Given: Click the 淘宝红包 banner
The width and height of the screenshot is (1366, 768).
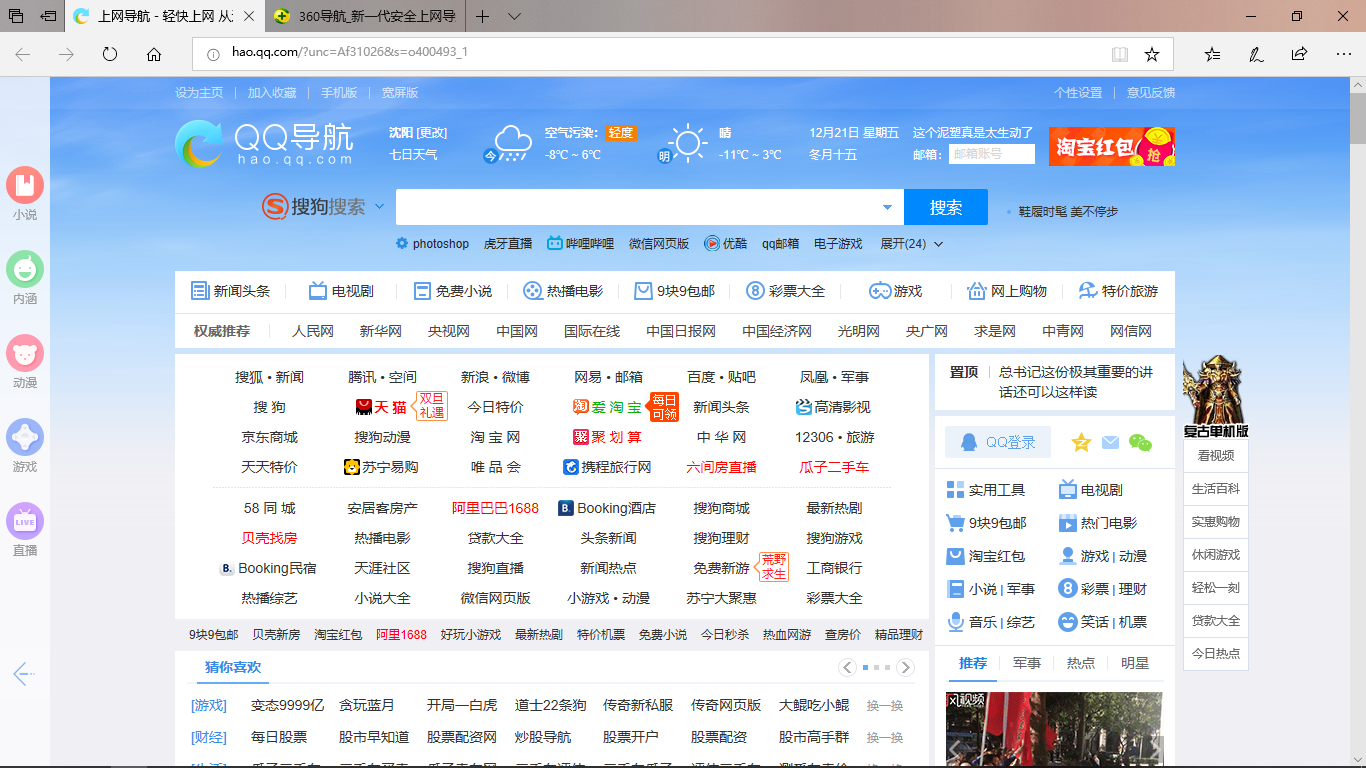Looking at the screenshot, I should [1112, 146].
